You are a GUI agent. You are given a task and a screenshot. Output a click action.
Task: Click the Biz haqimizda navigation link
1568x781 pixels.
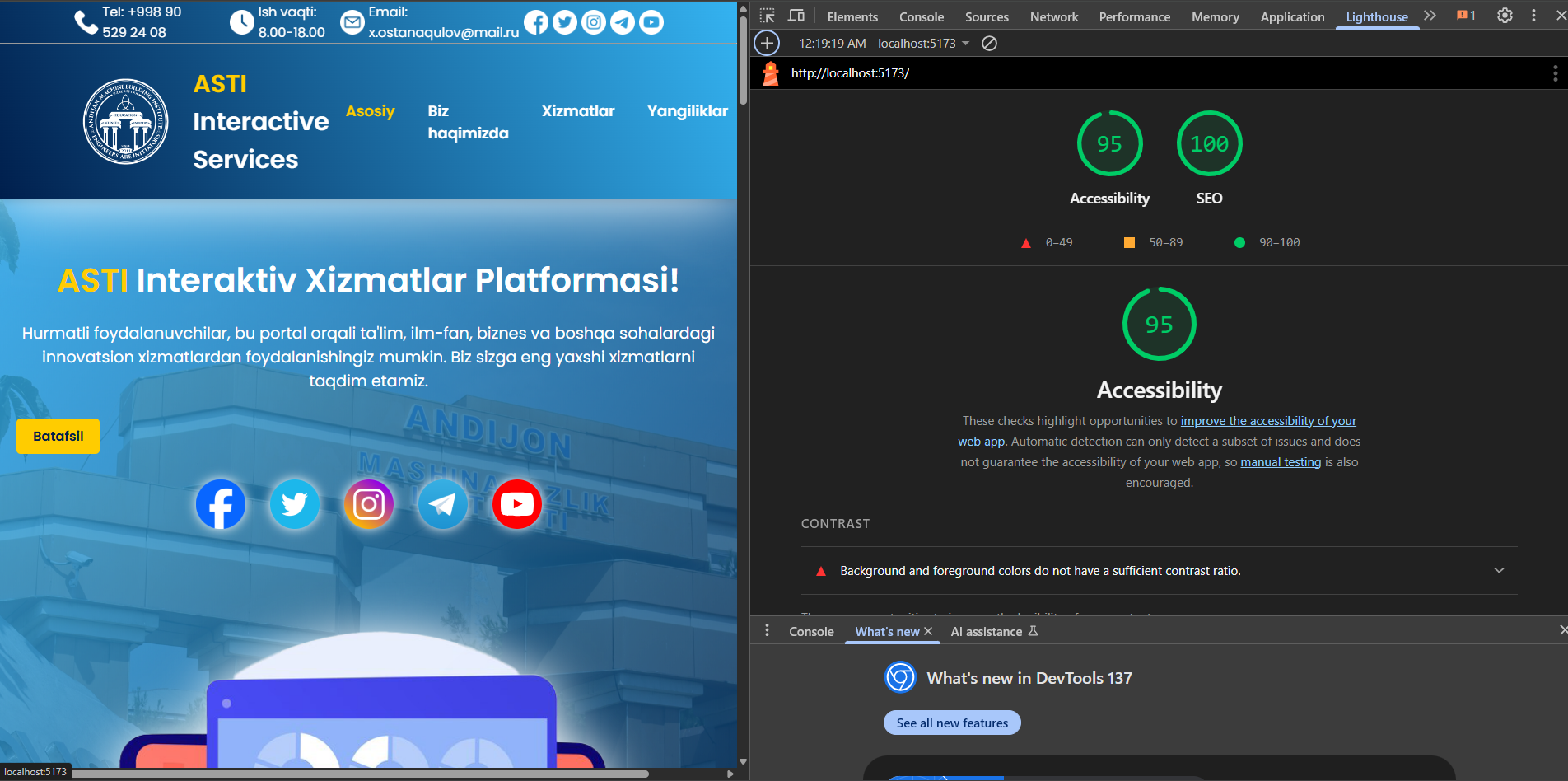pos(468,122)
